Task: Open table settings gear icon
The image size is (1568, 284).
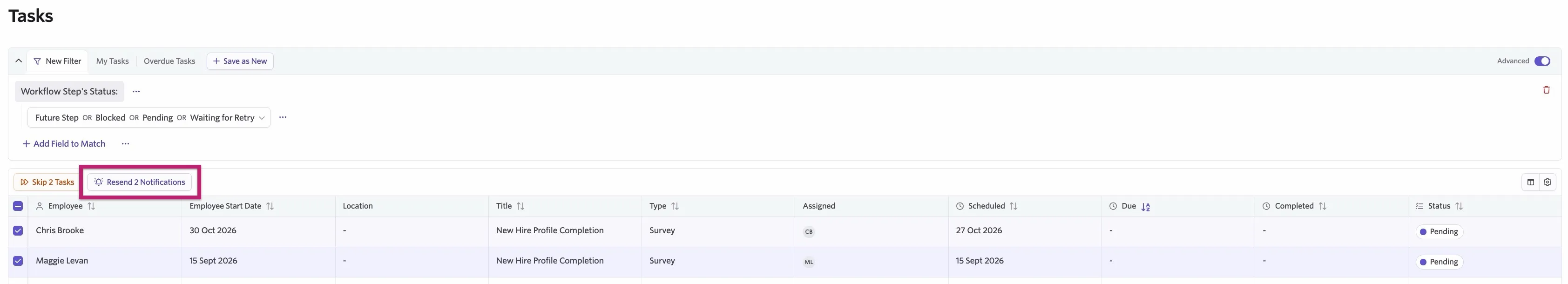Action: click(1548, 182)
